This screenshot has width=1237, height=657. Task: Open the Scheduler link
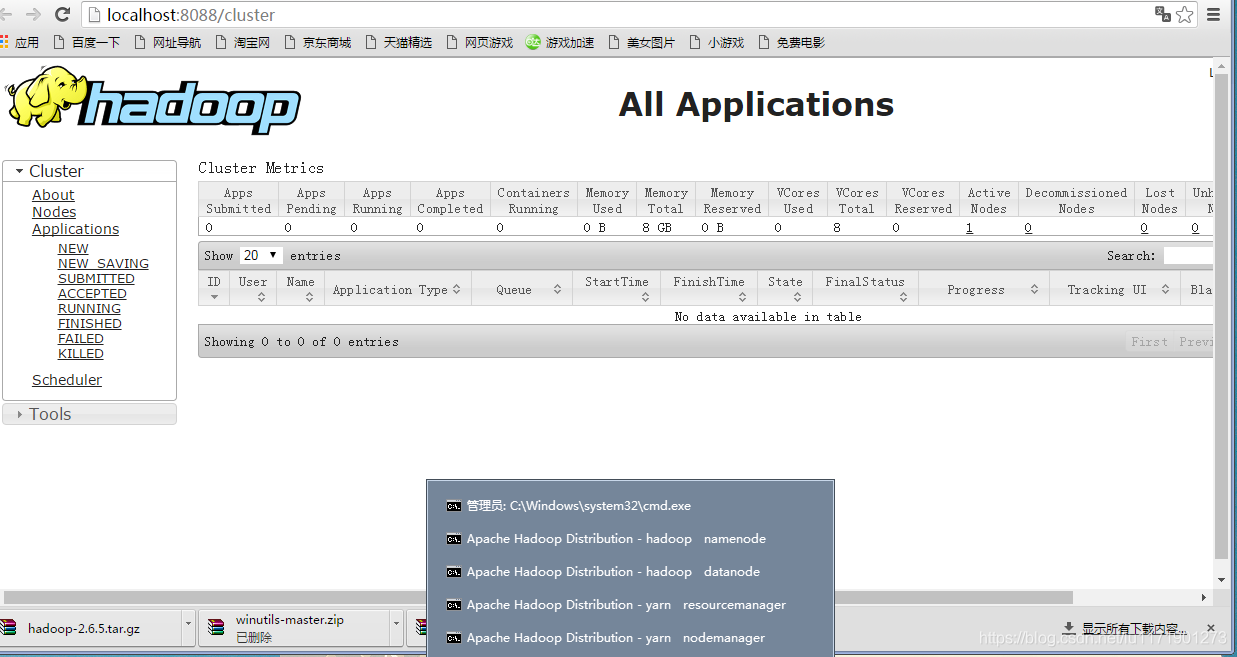[x=67, y=380]
